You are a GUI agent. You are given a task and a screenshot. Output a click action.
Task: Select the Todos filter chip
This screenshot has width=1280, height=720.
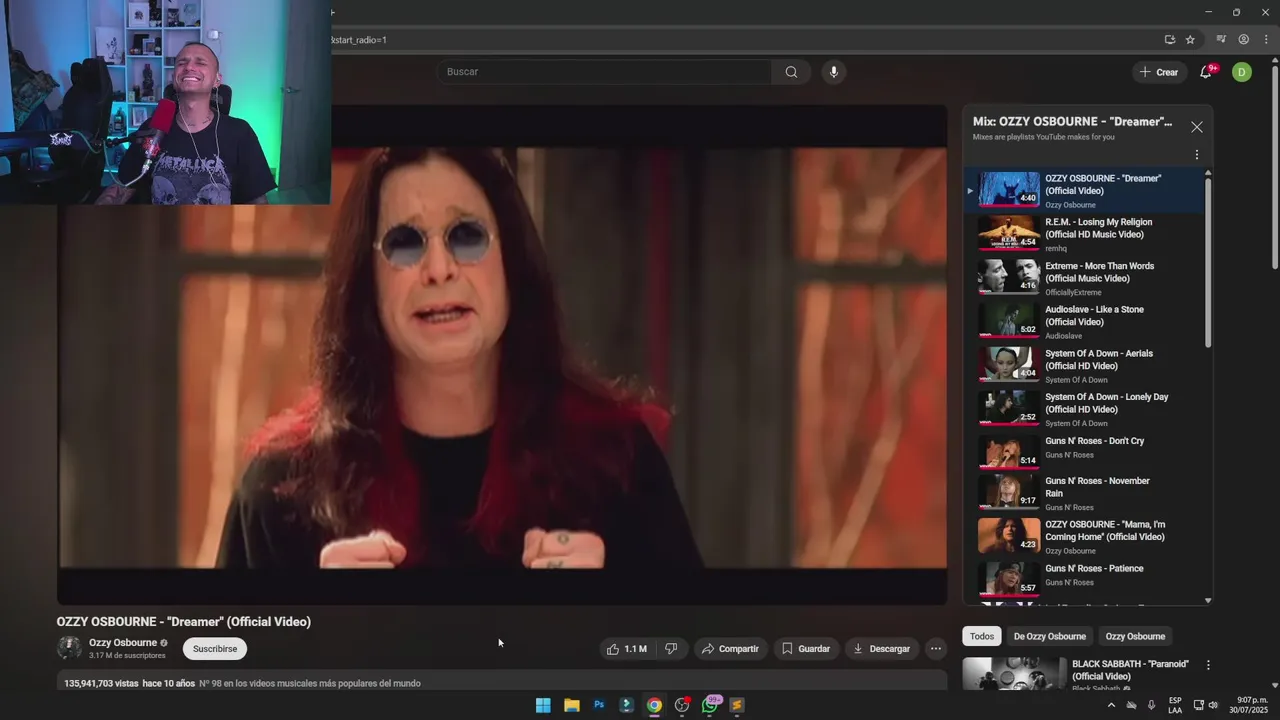982,636
